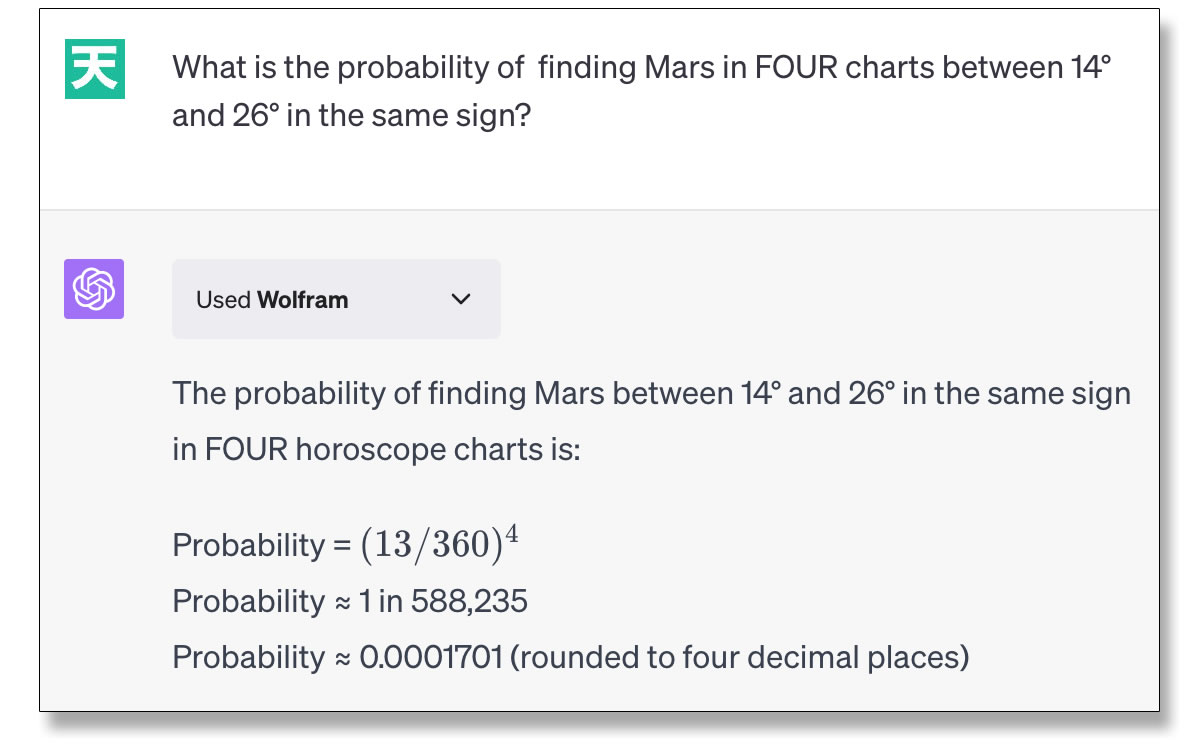Viewport: 1200px width, 745px height.
Task: Click 'horoscope charts is:' in the response
Action: 438,449
